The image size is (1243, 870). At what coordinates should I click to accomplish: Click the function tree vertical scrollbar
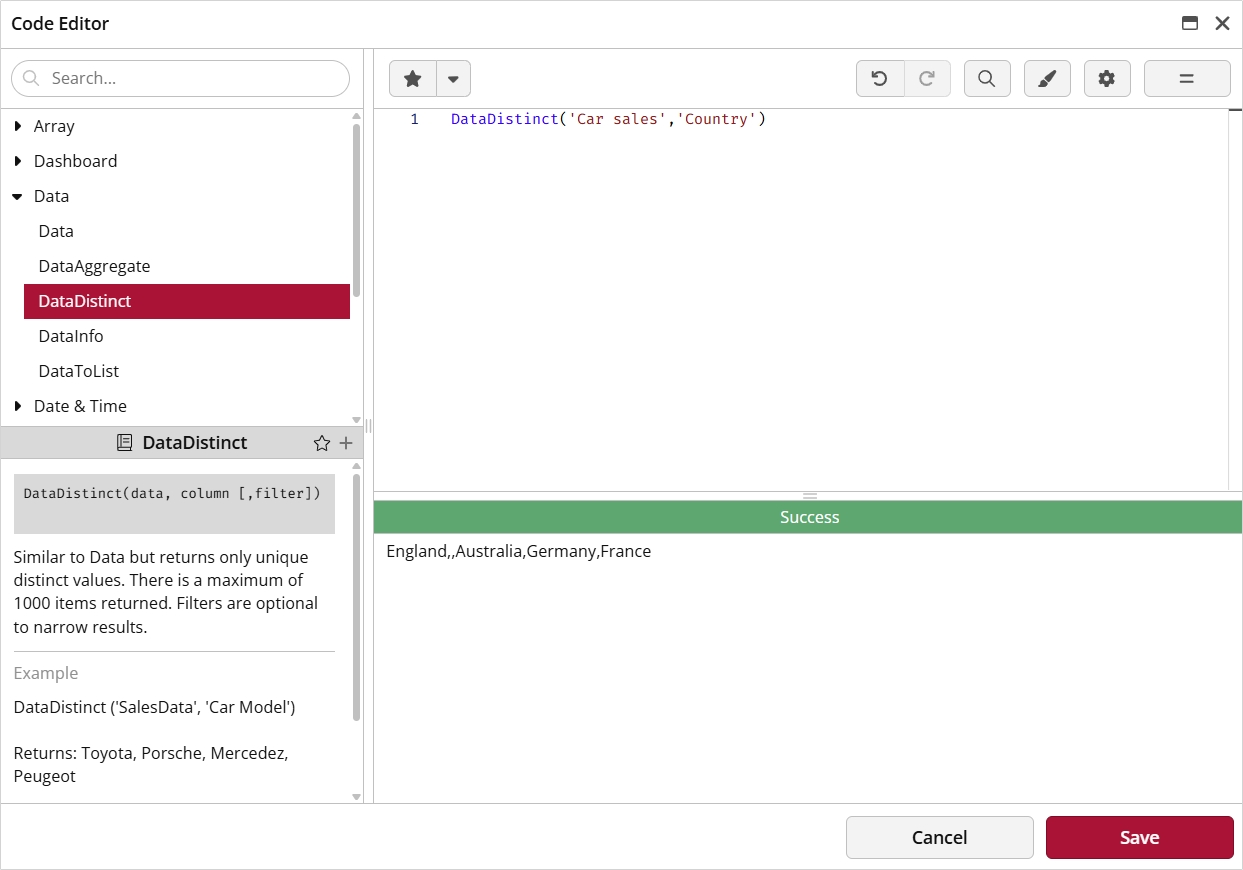357,210
